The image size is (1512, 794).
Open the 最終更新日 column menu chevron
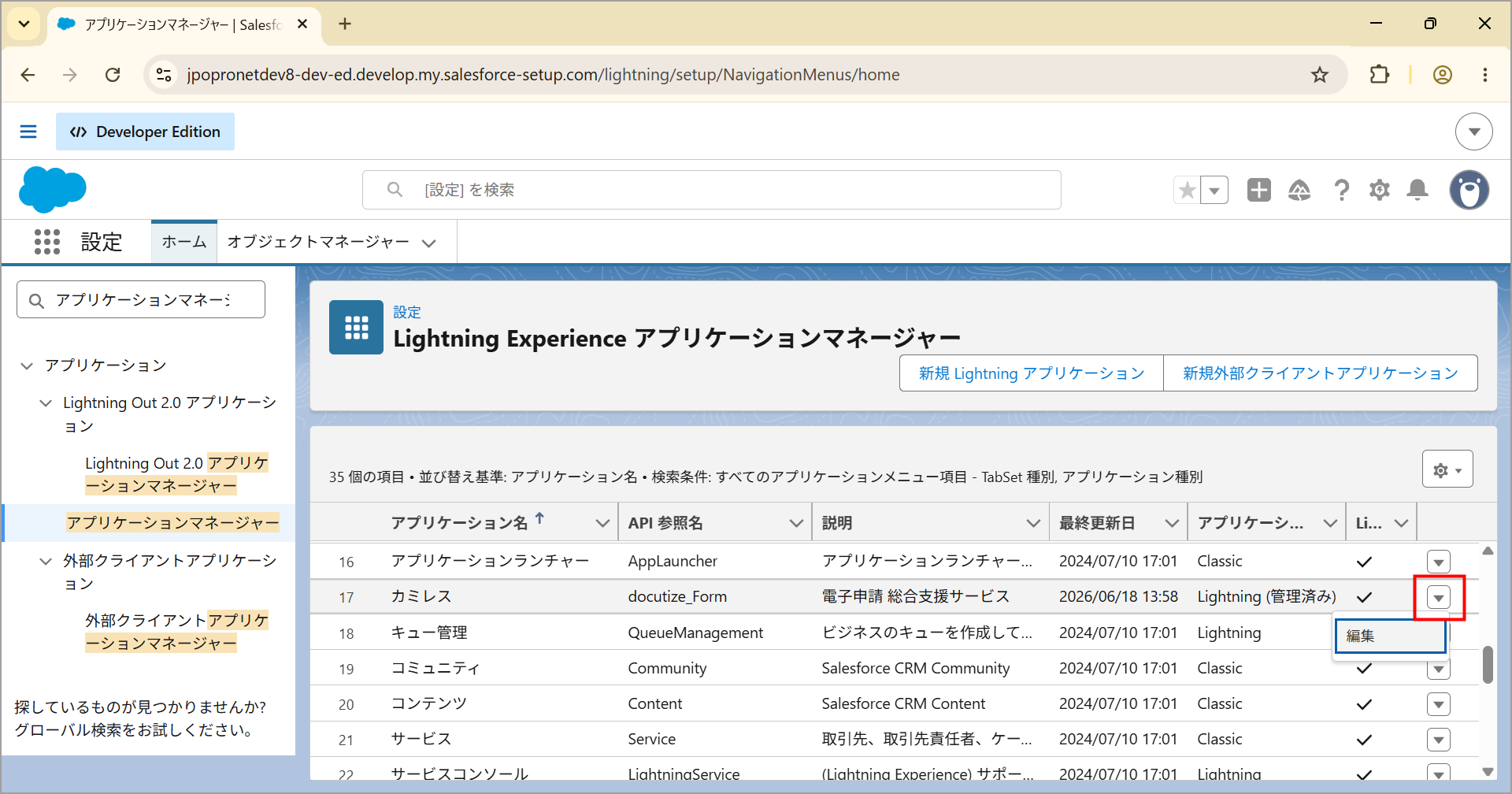(1172, 523)
